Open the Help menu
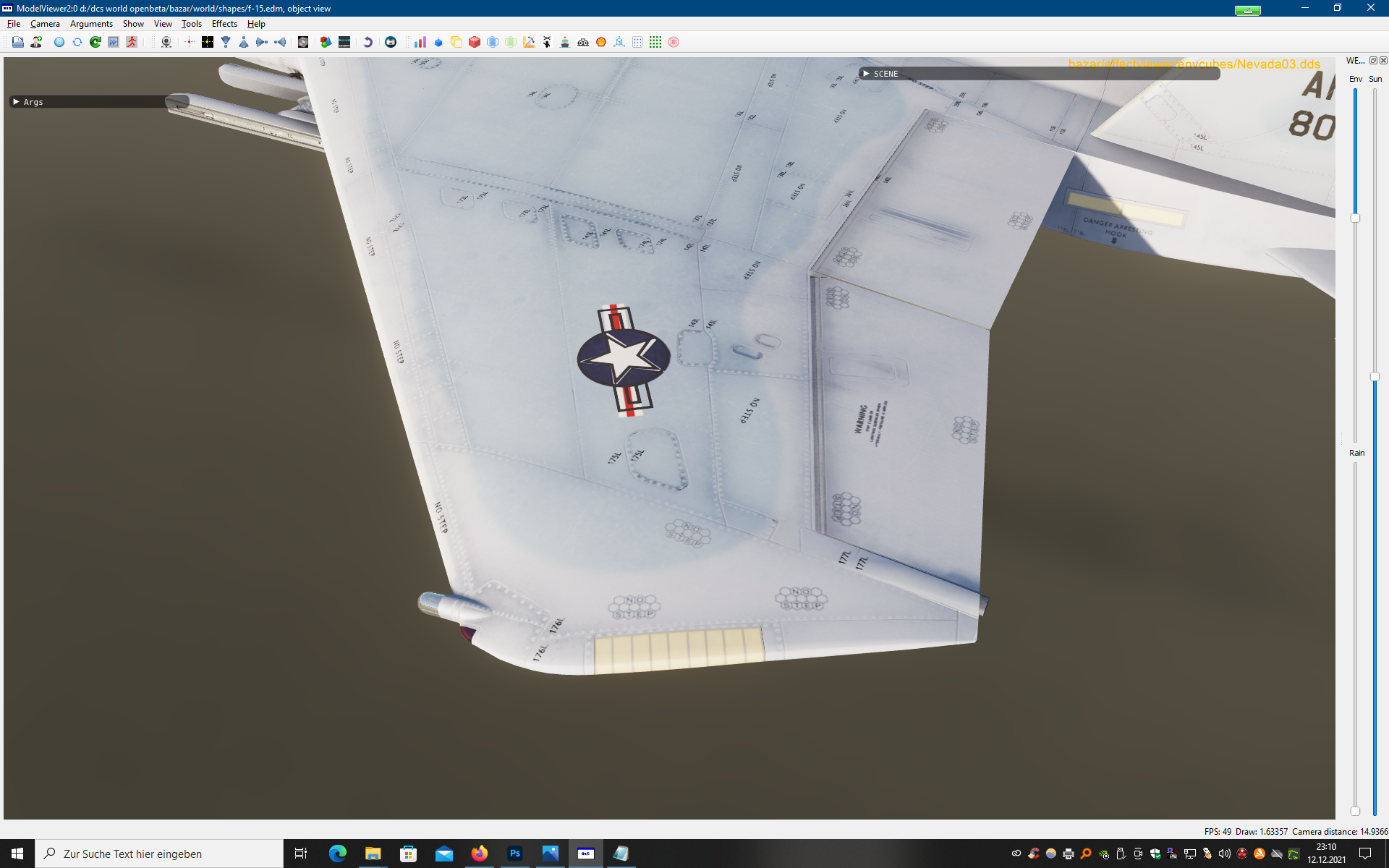1389x868 pixels. (x=256, y=24)
